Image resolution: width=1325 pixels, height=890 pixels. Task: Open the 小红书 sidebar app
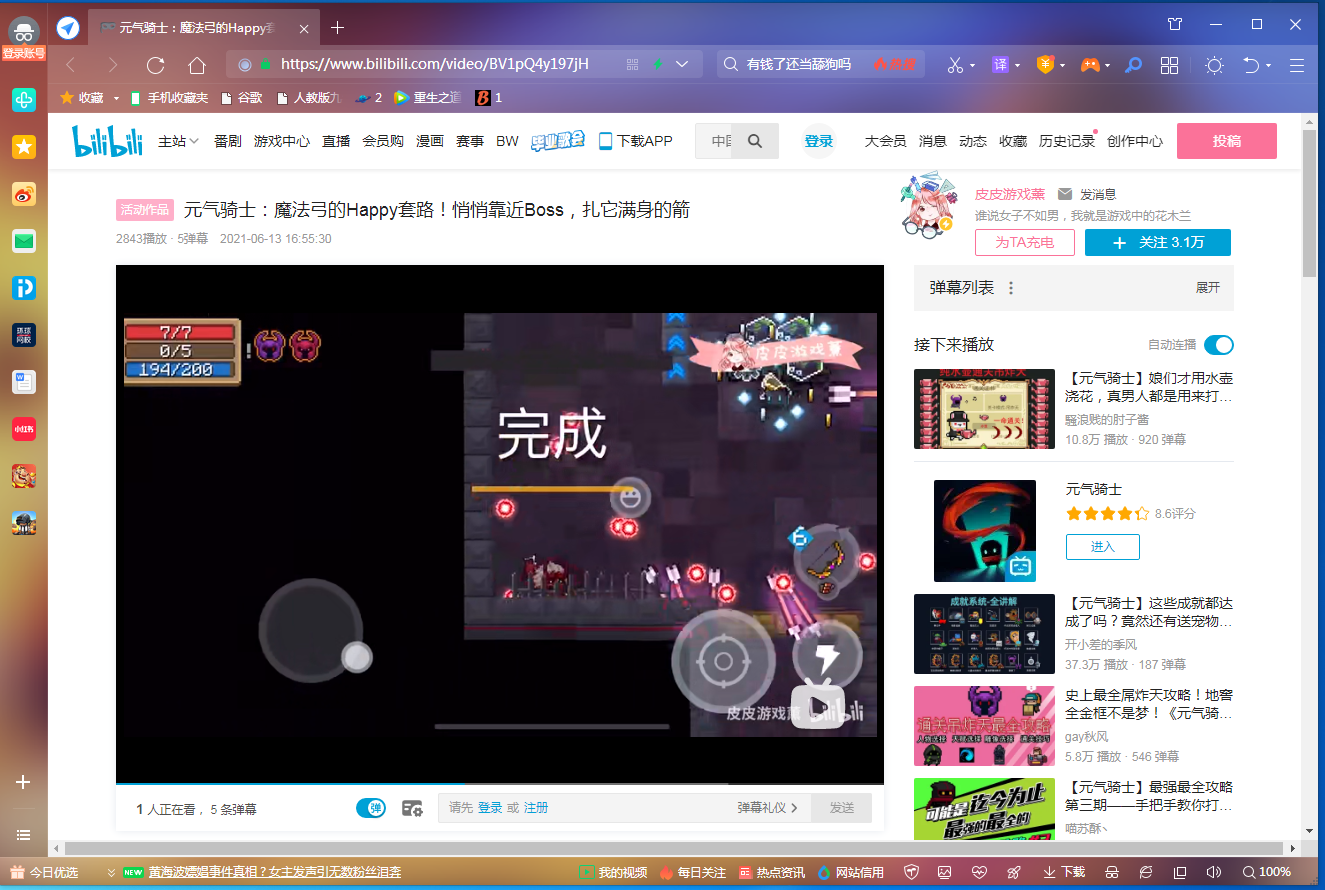24,429
